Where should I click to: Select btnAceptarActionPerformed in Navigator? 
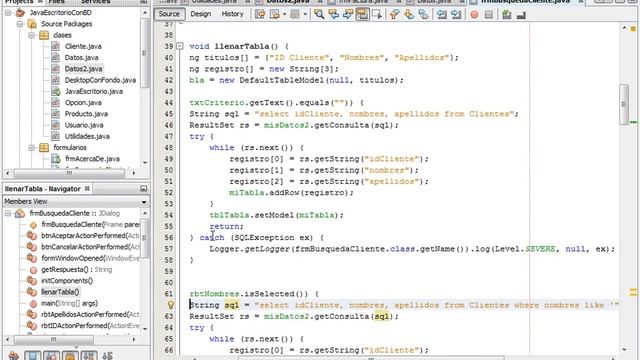click(x=90, y=236)
